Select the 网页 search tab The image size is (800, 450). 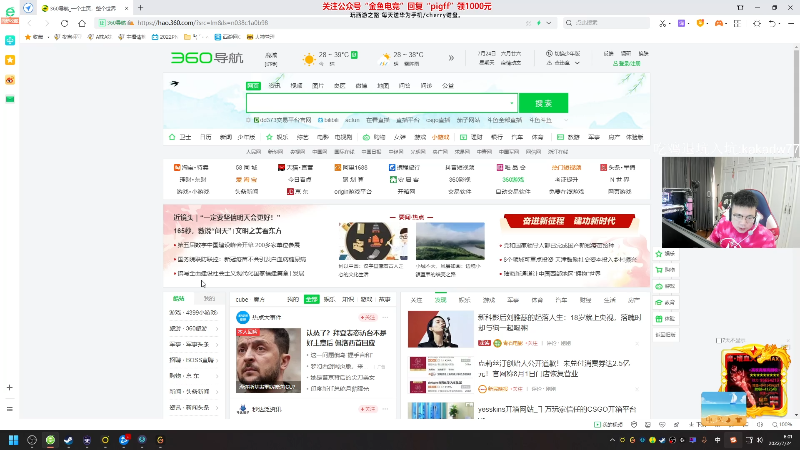tap(253, 86)
